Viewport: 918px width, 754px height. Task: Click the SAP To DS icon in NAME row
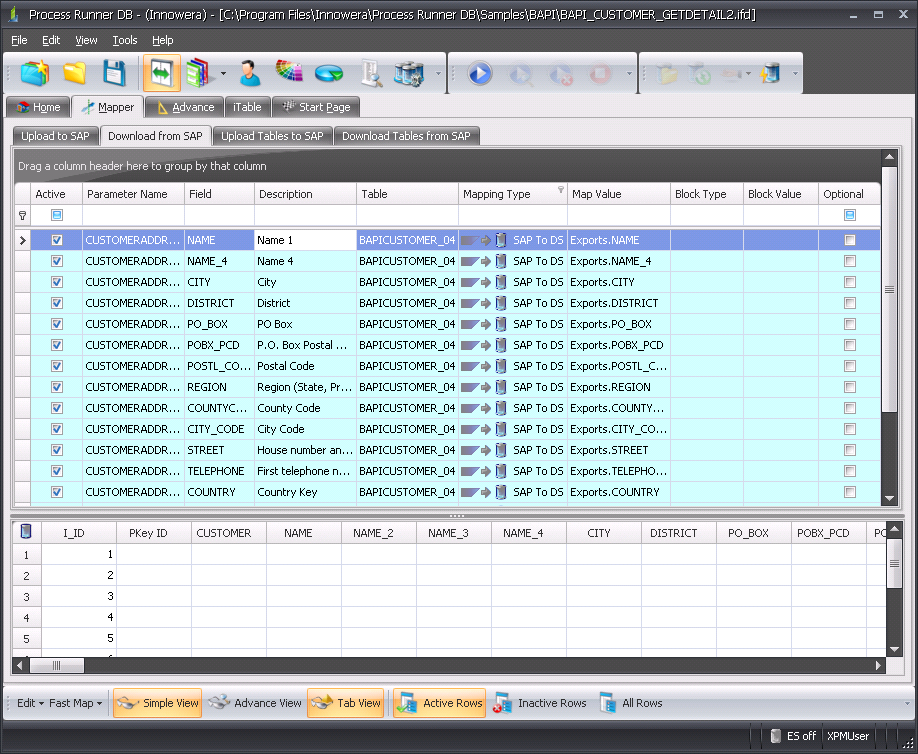coord(484,240)
